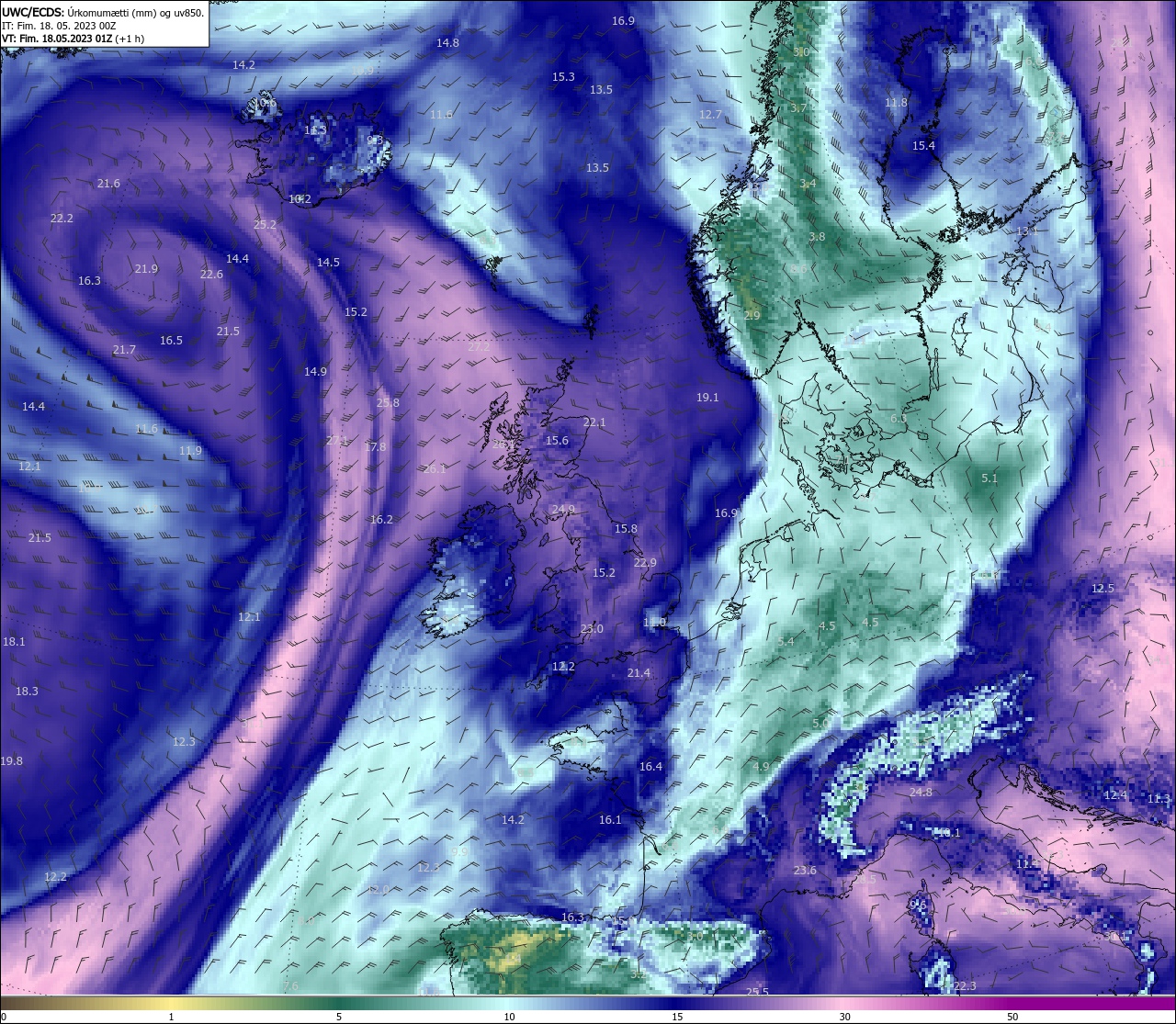1176x1024 pixels.
Task: Click the 11.9 value on the map
Action: point(190,451)
